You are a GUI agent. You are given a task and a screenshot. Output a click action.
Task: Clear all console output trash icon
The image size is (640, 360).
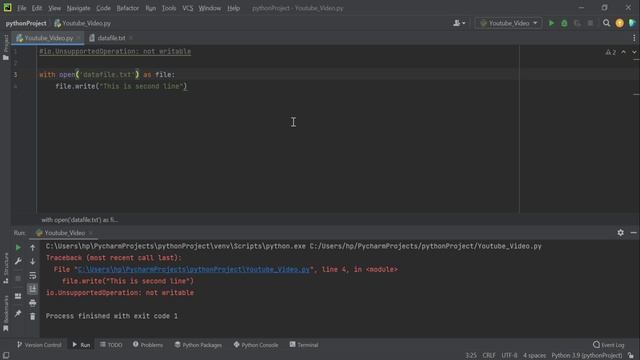click(33, 316)
